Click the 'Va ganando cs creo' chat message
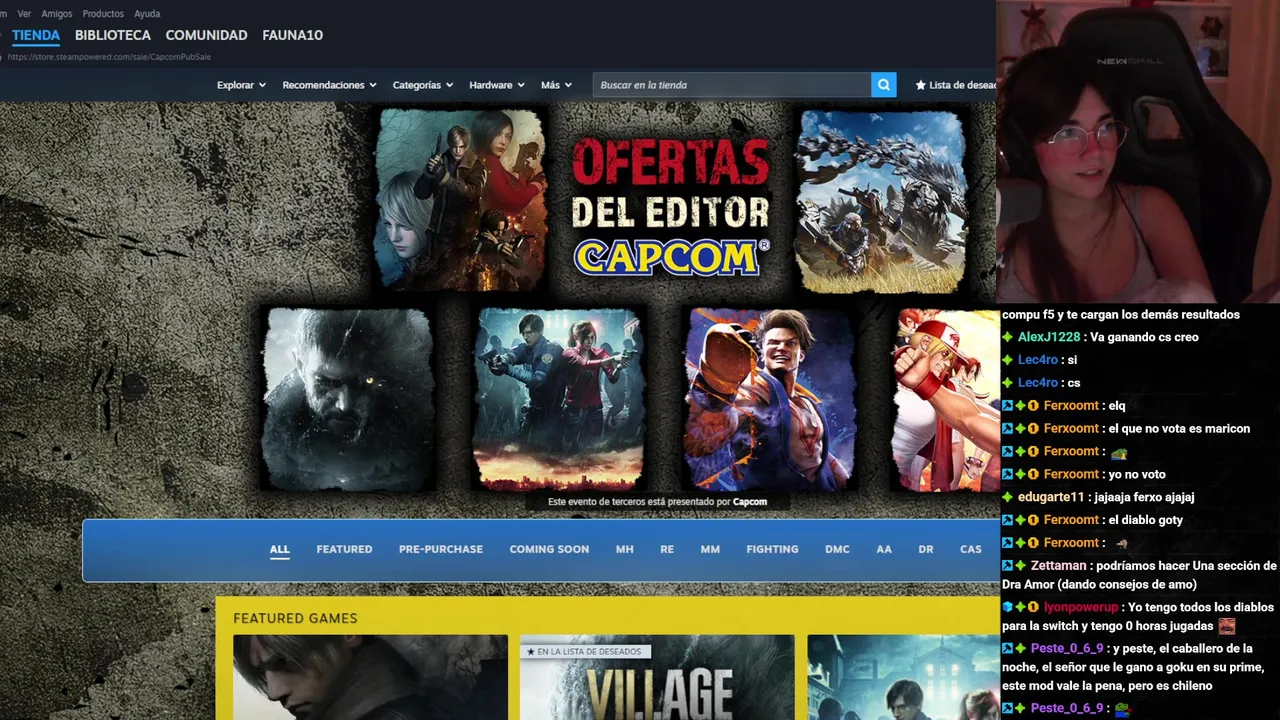Screen dimensions: 1280x720 1144,337
